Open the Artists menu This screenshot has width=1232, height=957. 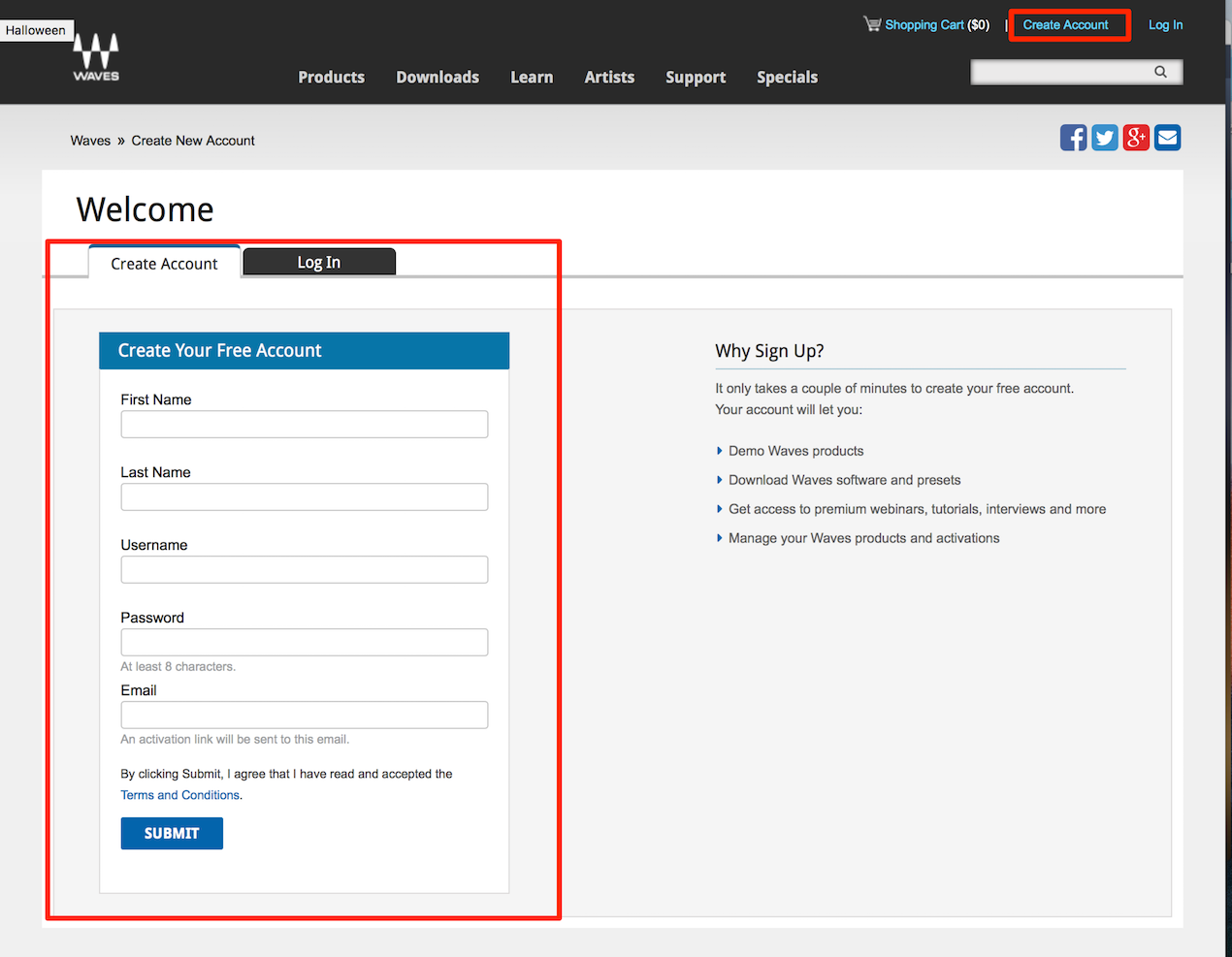(609, 78)
